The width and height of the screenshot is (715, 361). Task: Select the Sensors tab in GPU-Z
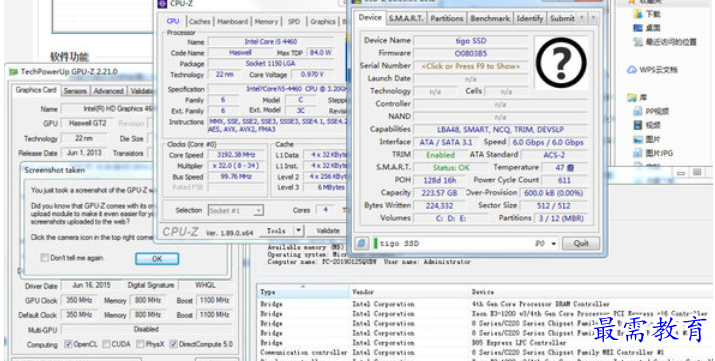(75, 91)
